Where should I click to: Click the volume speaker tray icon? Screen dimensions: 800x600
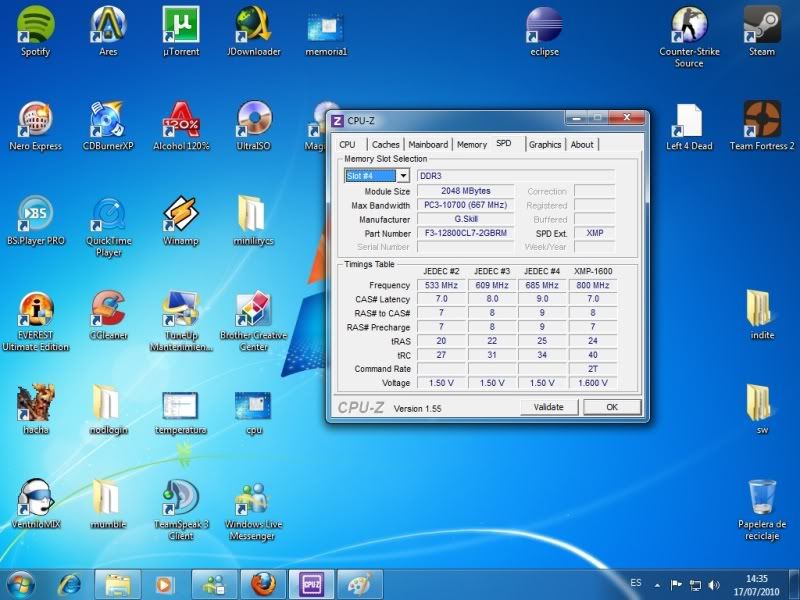714,585
